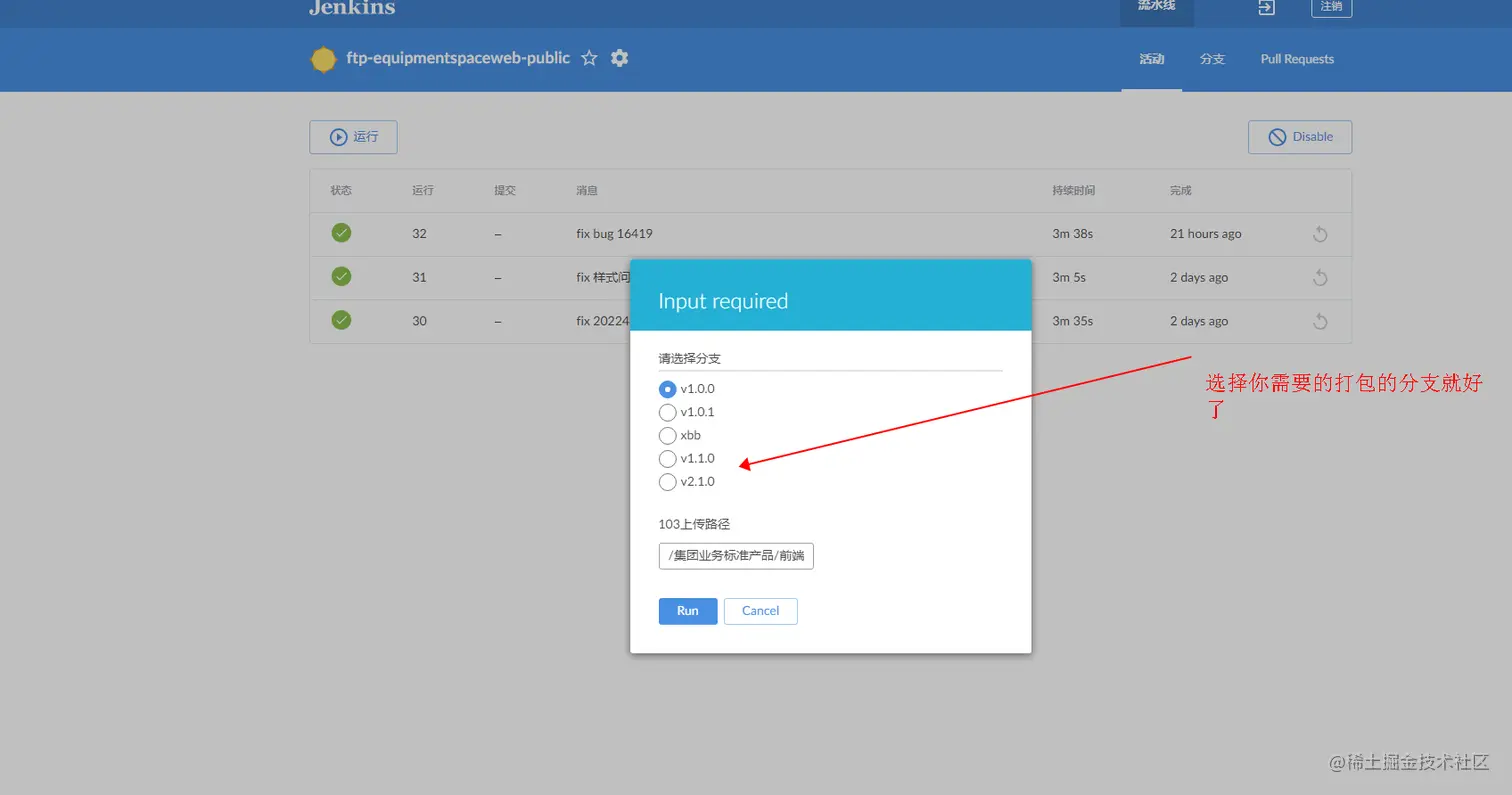Viewport: 1512px width, 795px height.
Task: Switch to the 分支 tab
Action: click(x=1212, y=59)
